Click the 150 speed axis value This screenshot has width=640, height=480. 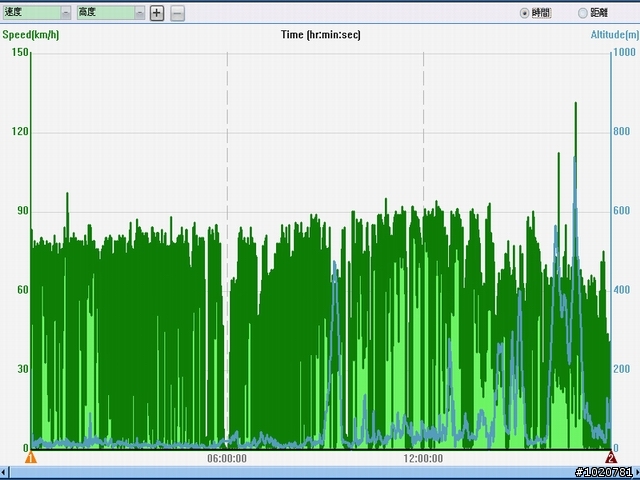(x=20, y=52)
